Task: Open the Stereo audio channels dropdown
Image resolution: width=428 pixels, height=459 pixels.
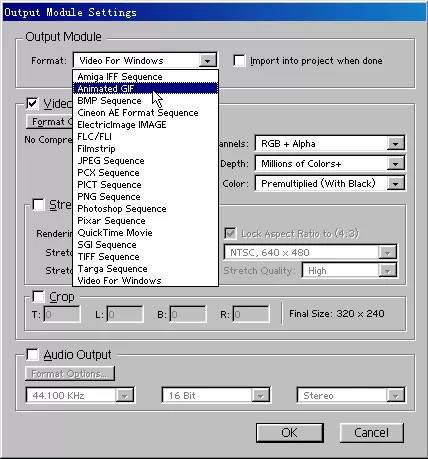Action: tap(351, 395)
